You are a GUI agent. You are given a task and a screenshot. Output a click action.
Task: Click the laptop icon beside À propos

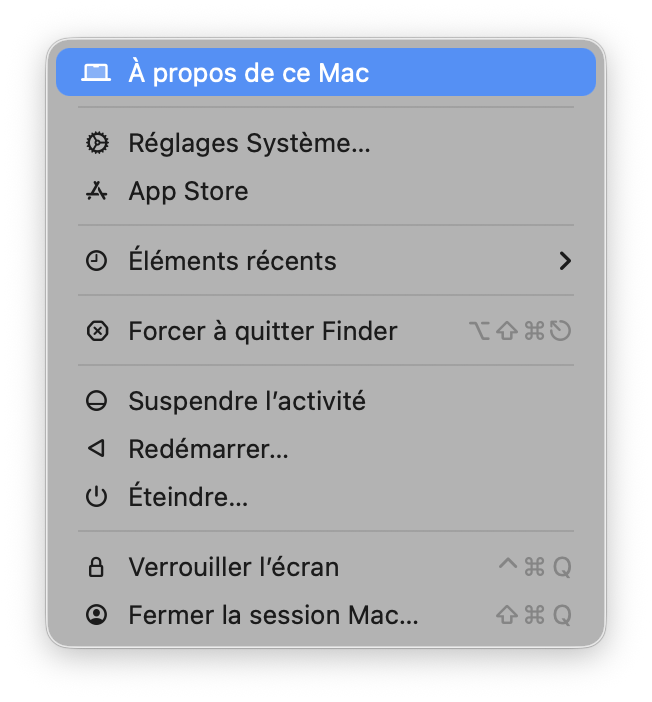(x=96, y=73)
